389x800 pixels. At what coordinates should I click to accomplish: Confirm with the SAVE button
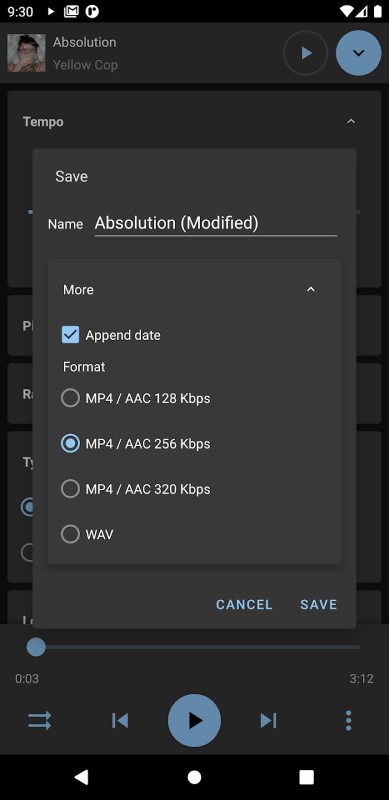click(x=319, y=605)
